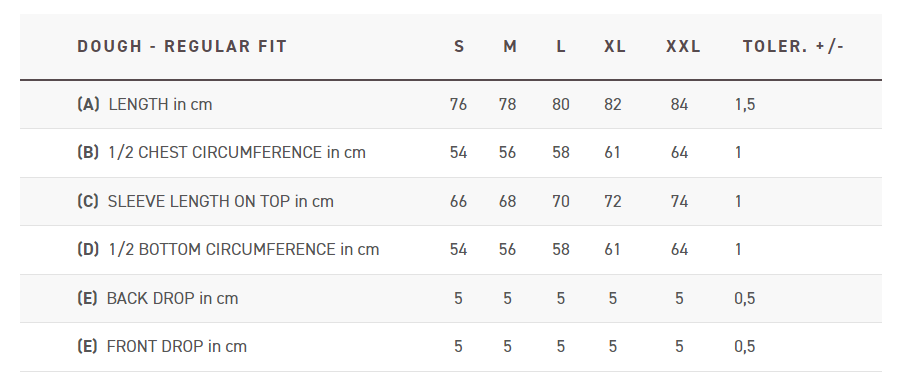Click the (A) LENGTH in cm row label
Image resolution: width=913 pixels, height=383 pixels.
point(144,104)
